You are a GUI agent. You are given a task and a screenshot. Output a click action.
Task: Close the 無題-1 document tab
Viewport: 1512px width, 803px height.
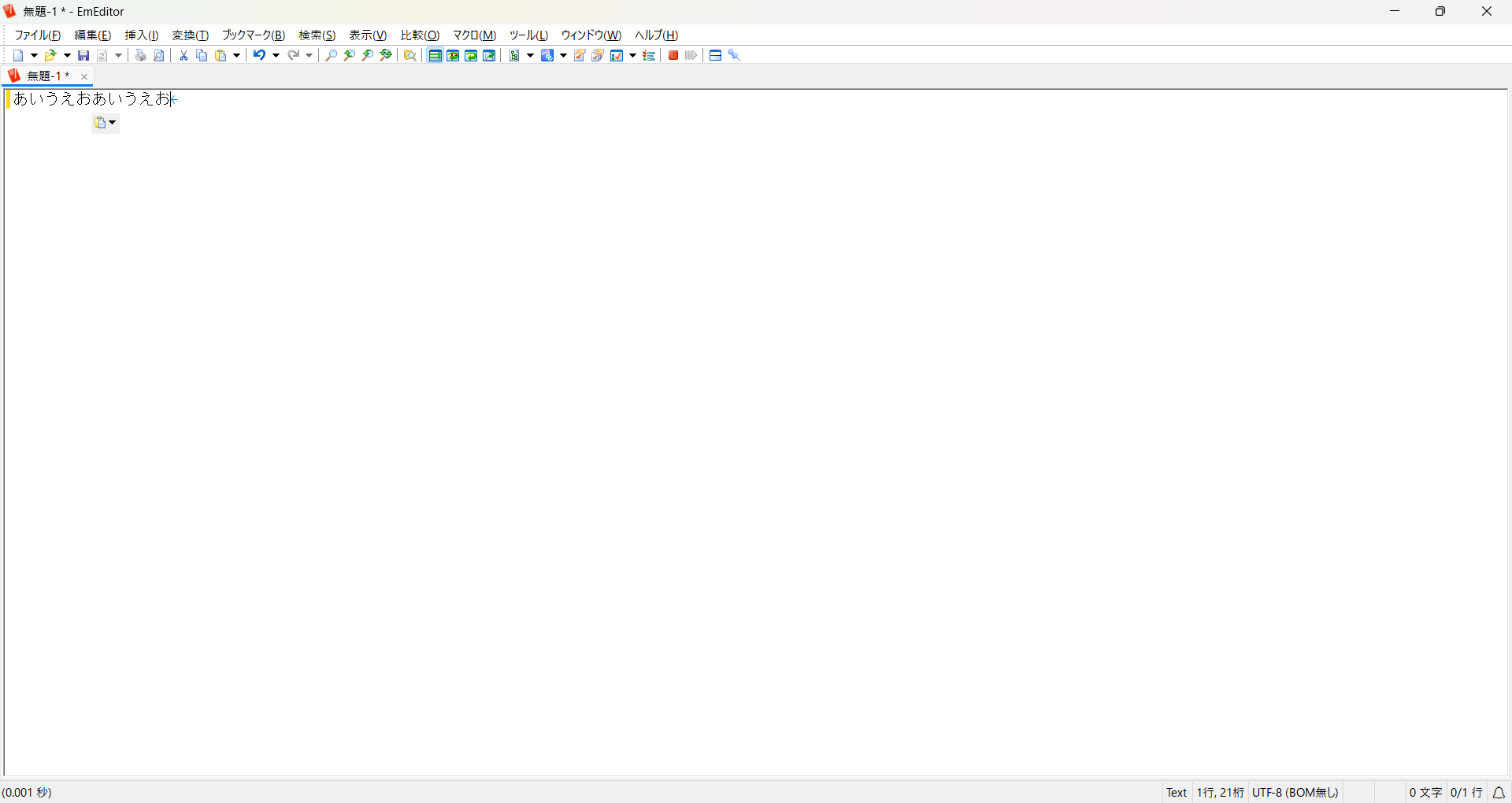click(x=84, y=76)
